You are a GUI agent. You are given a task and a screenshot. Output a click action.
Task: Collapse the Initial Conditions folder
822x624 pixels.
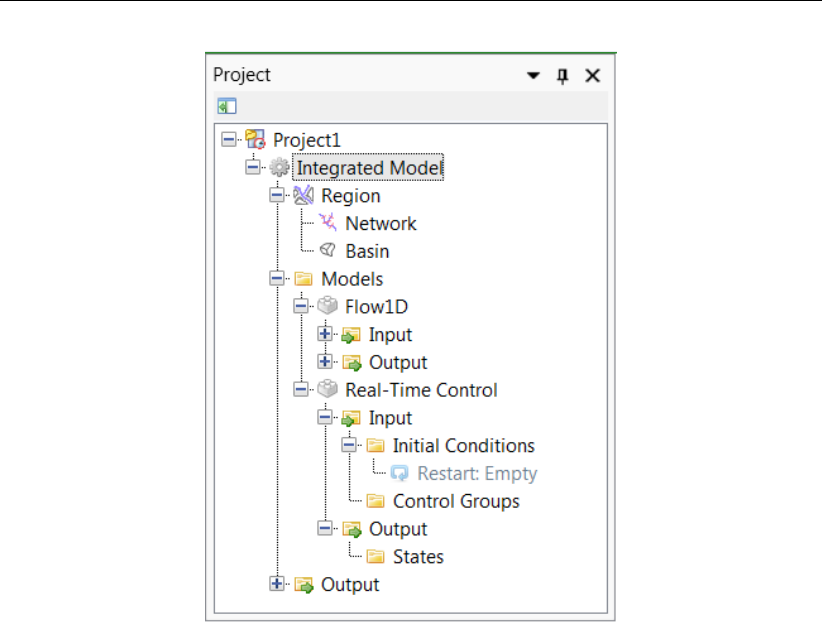[x=349, y=446]
